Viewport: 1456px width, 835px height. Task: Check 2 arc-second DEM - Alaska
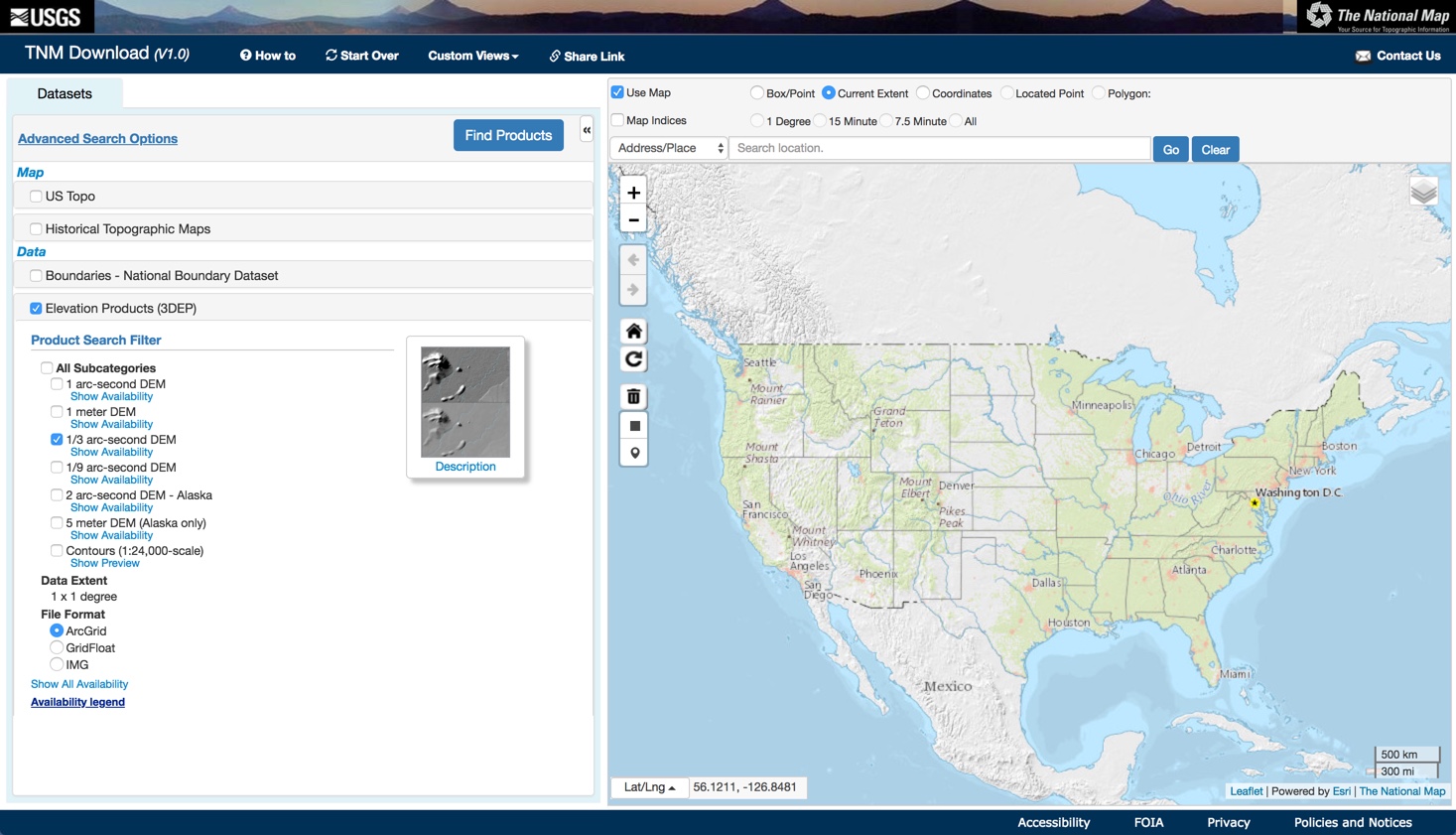57,495
